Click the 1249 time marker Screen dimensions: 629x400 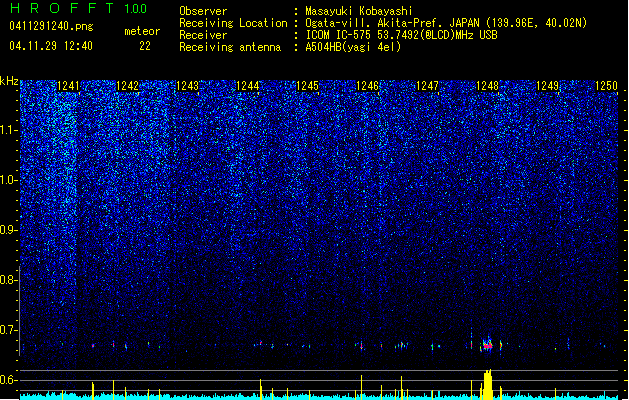tap(547, 86)
